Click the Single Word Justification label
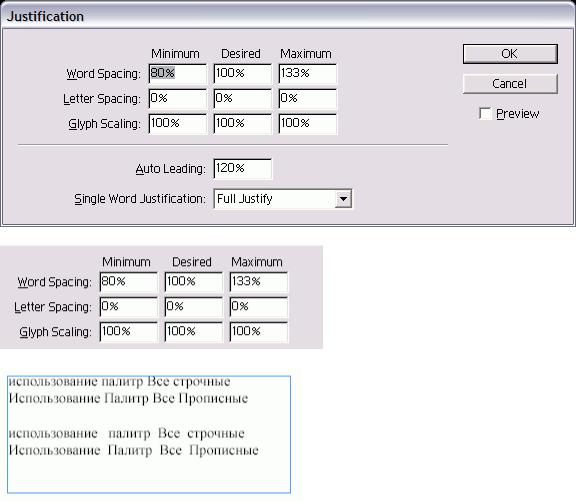This screenshot has width=576, height=501. [140, 199]
